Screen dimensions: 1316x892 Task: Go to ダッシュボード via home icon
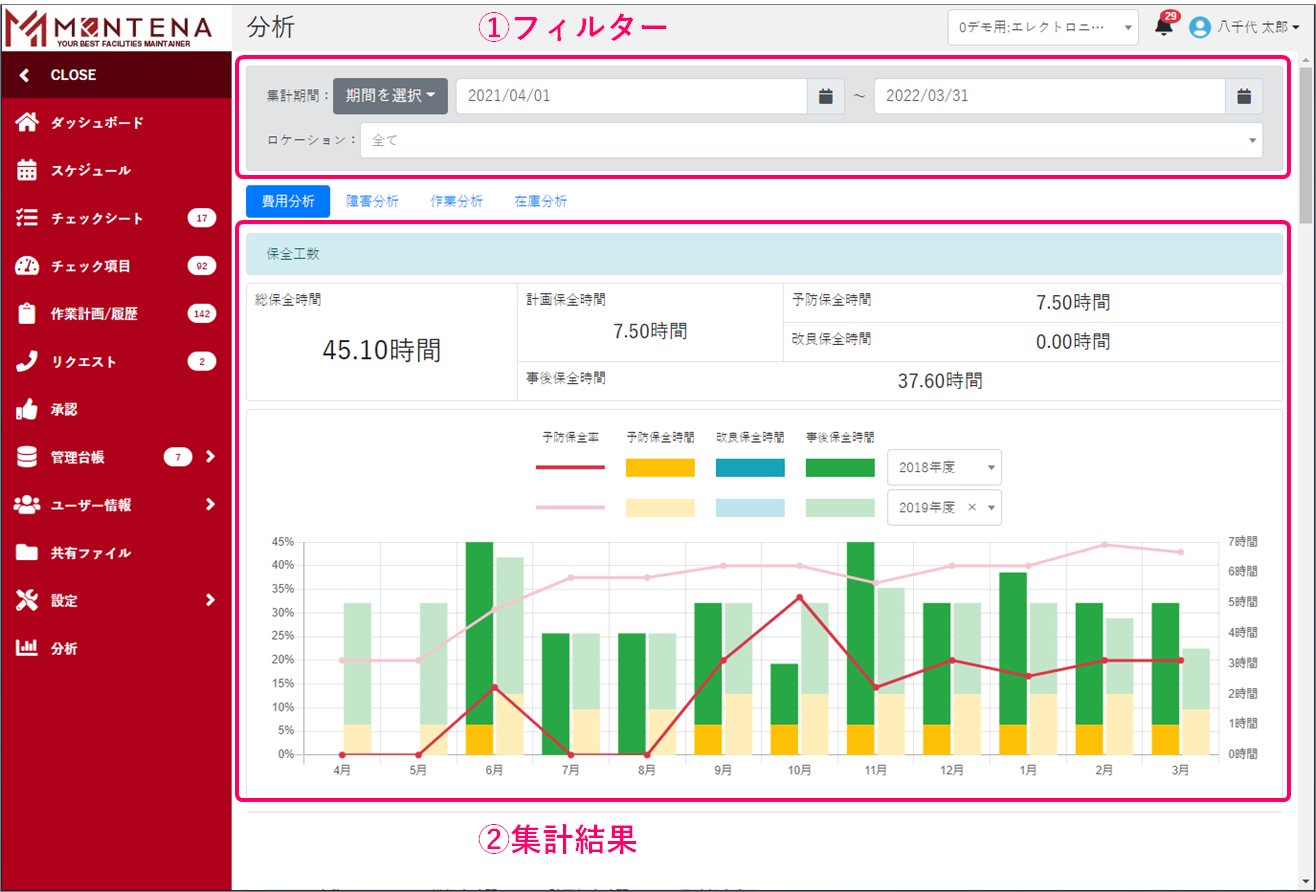27,123
